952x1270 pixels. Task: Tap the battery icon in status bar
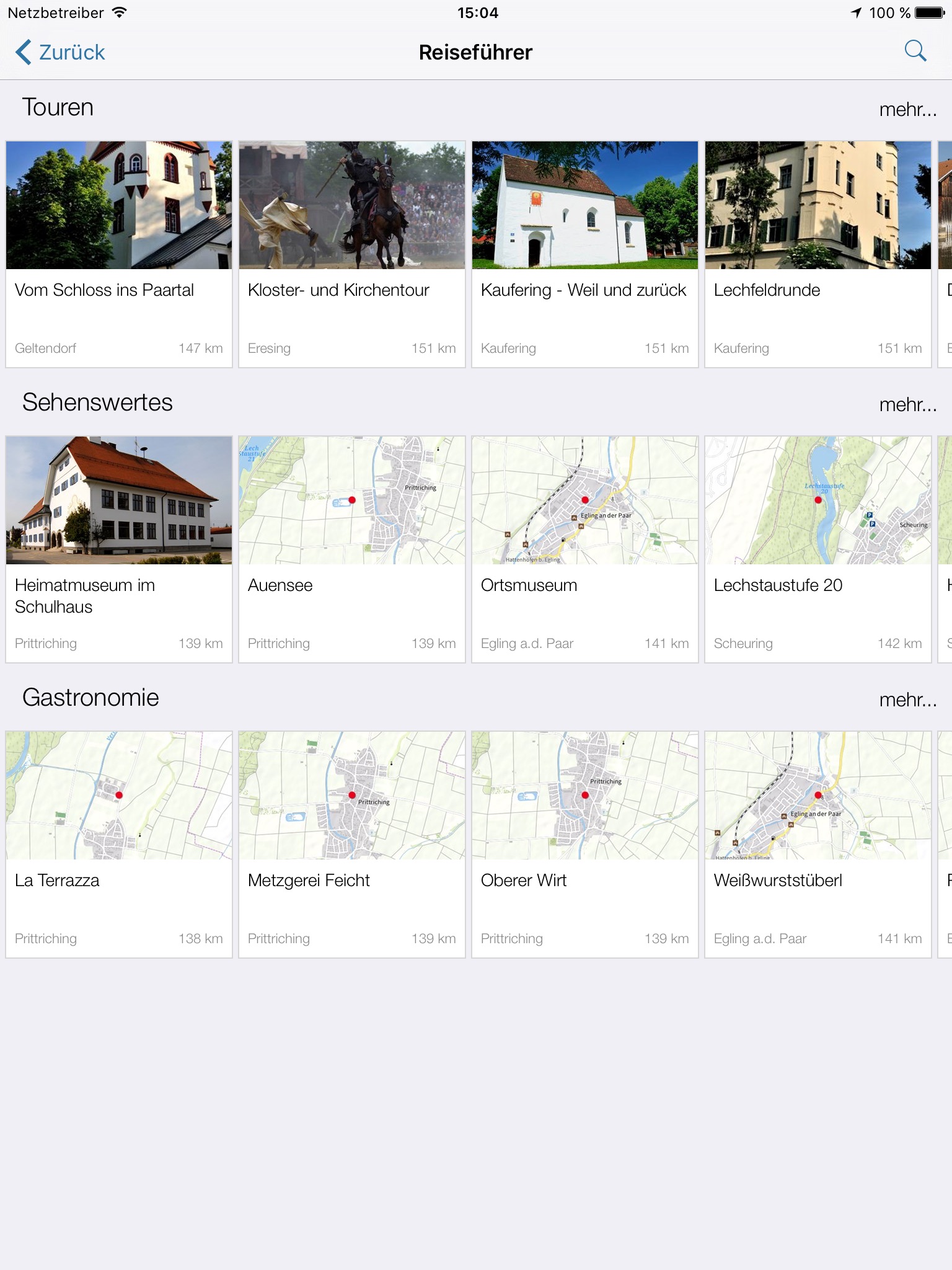click(929, 13)
